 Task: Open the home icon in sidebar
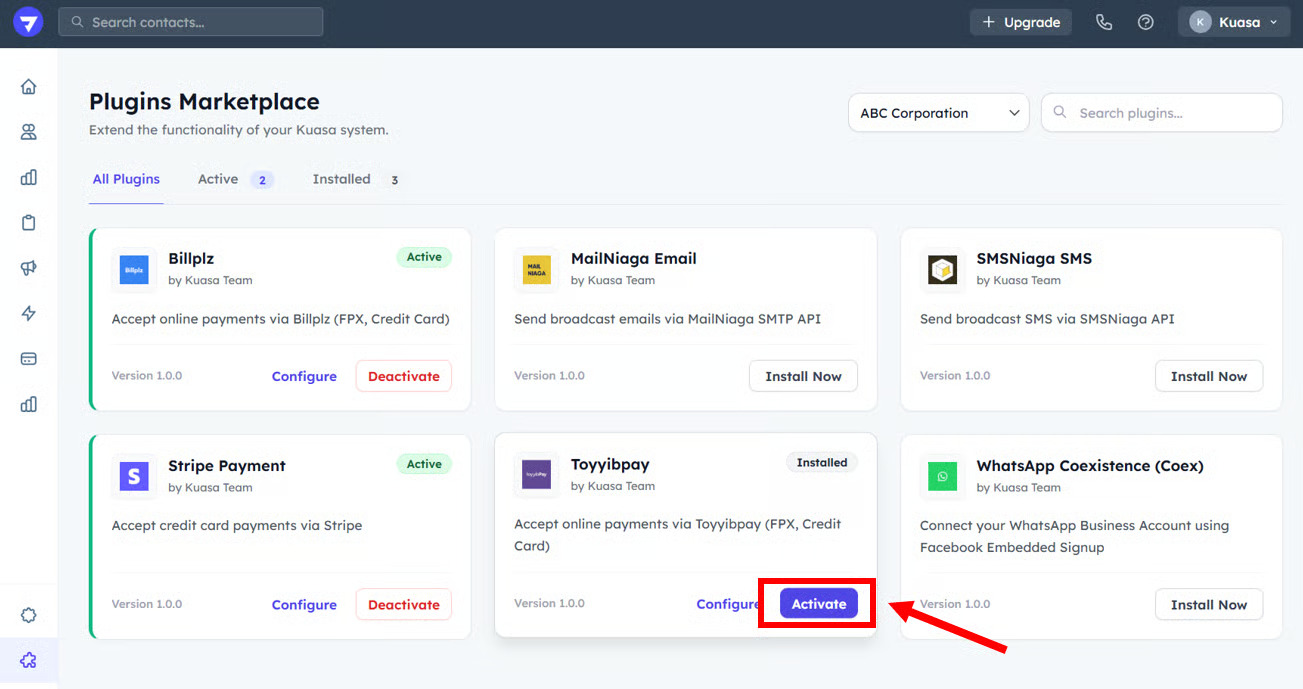(28, 86)
